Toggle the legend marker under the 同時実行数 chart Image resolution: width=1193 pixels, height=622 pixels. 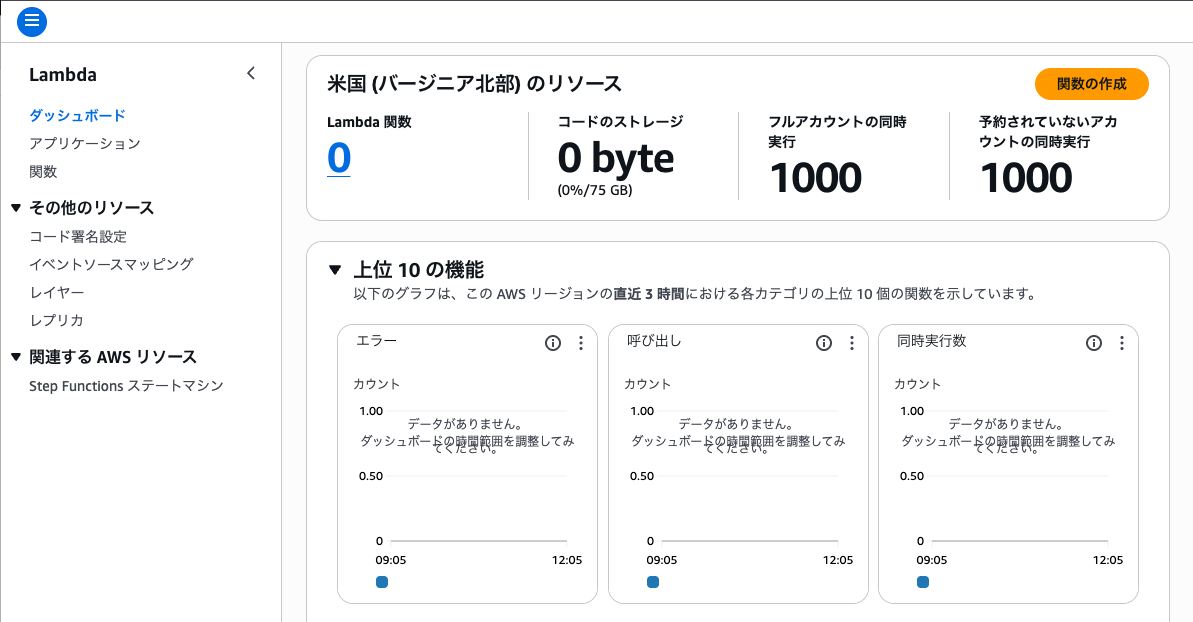coord(922,581)
